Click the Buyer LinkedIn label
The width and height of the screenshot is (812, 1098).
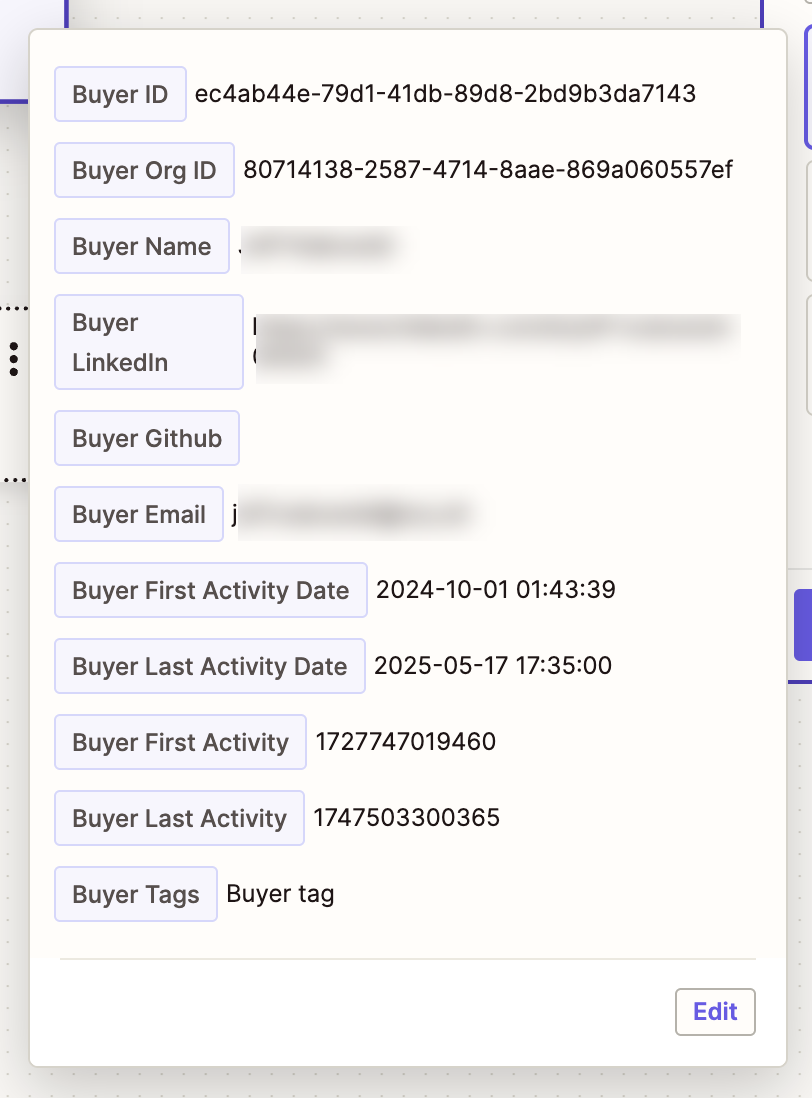[149, 342]
